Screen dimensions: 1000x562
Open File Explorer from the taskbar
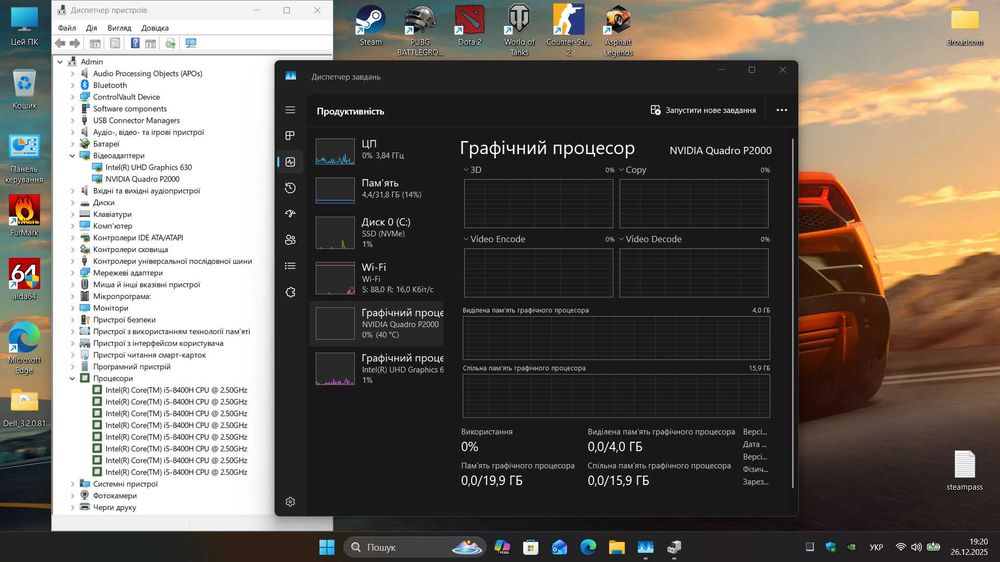click(x=616, y=547)
